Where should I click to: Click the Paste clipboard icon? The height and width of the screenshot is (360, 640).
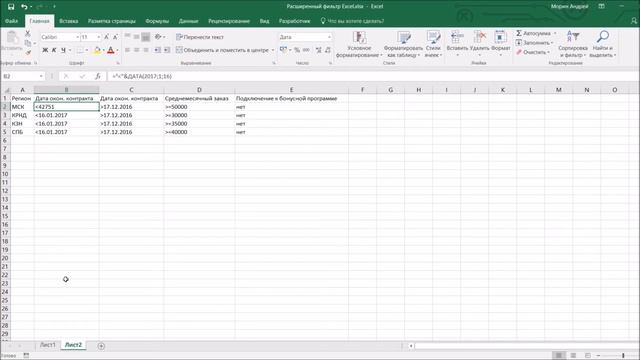[x=12, y=38]
